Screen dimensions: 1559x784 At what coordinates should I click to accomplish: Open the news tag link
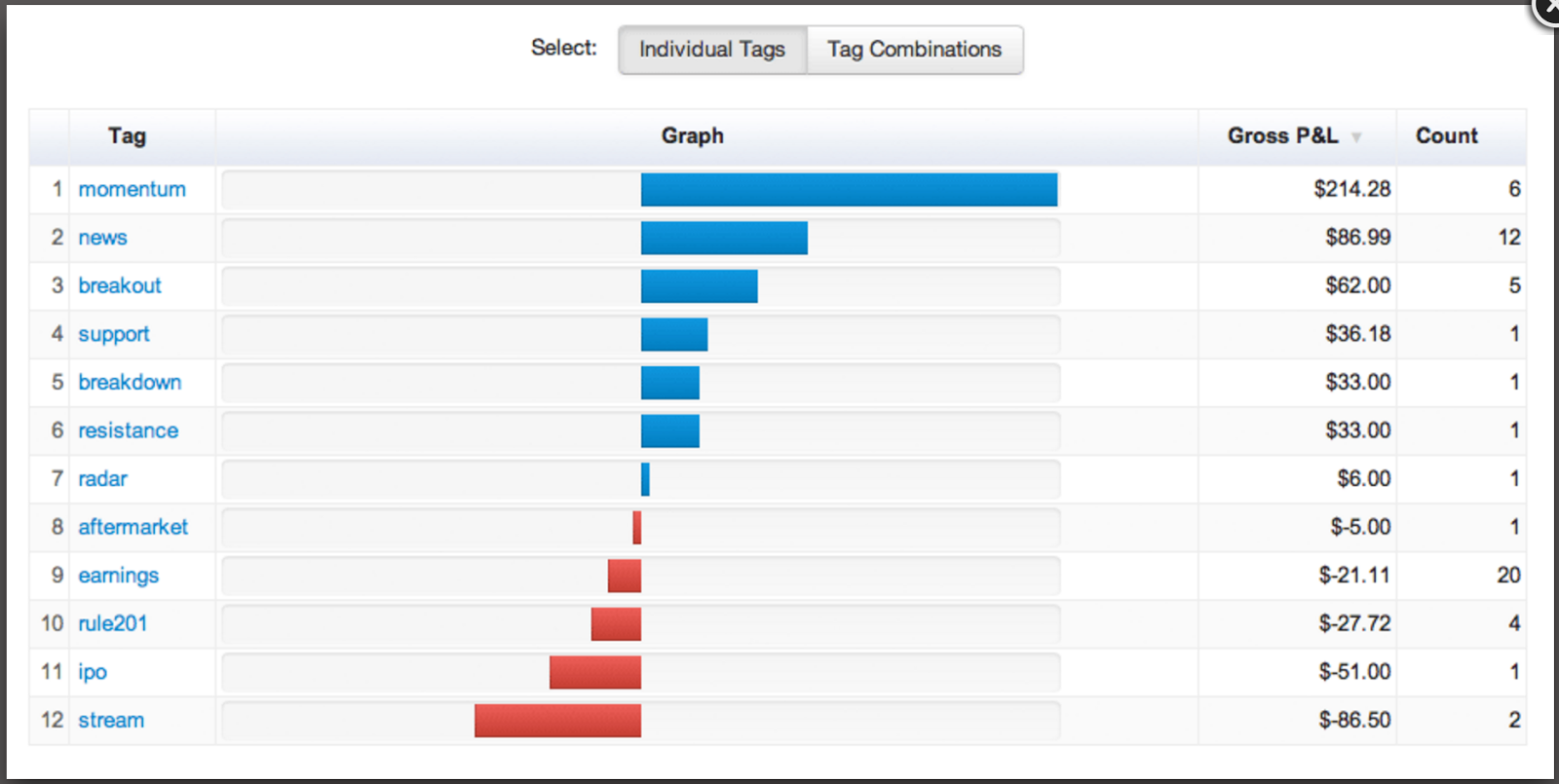(102, 238)
